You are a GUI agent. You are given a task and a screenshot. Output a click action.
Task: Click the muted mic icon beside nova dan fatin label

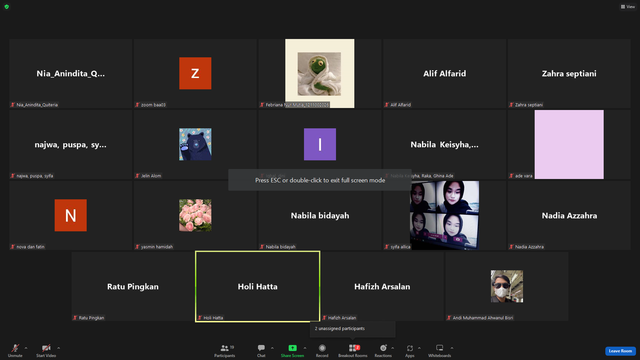pos(13,247)
